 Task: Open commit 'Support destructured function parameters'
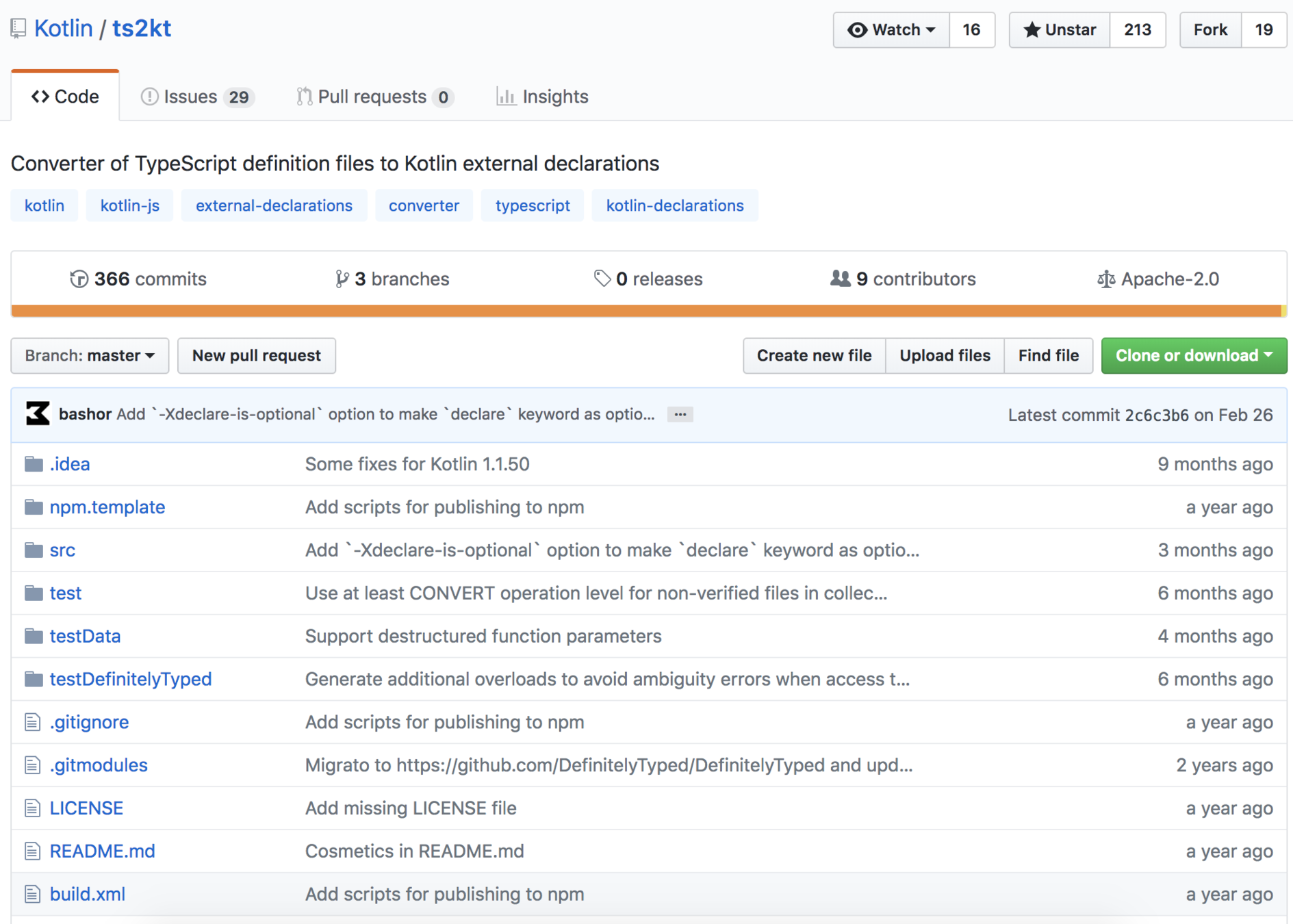(483, 637)
